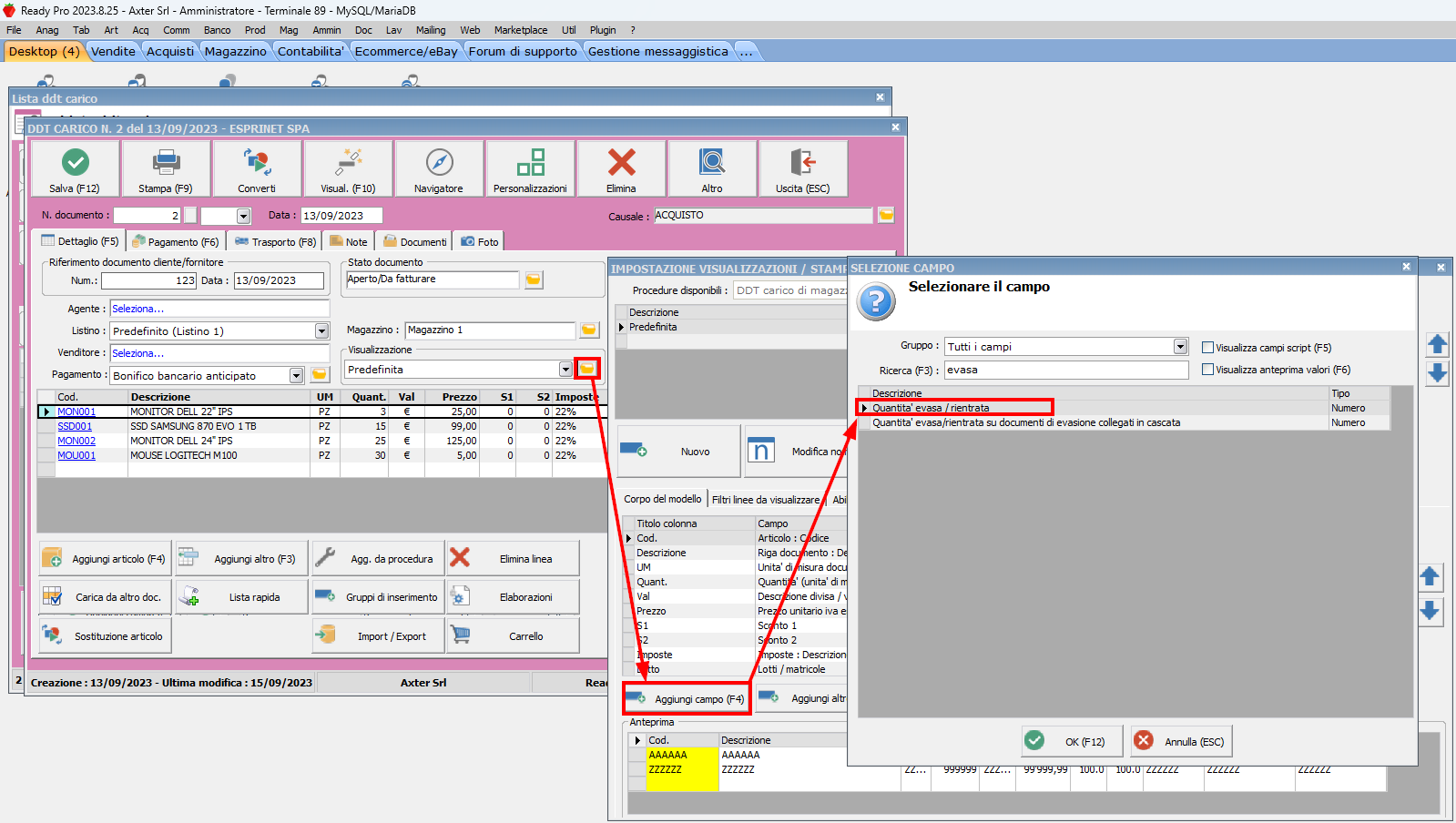Switch to the Trasporto (F8) tab

tap(275, 241)
